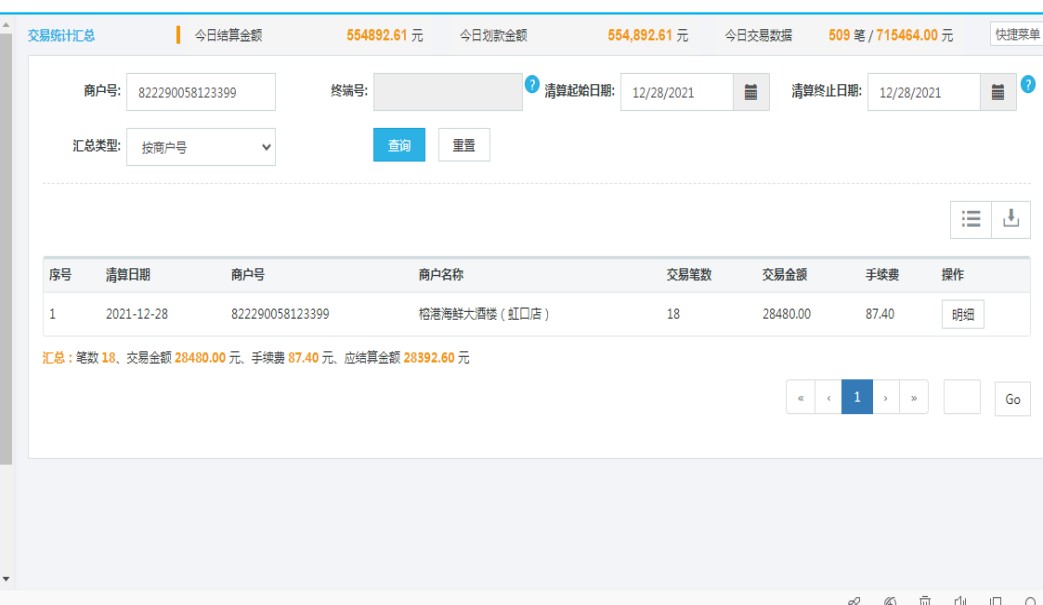Click the 商户号 input field

coord(201,92)
